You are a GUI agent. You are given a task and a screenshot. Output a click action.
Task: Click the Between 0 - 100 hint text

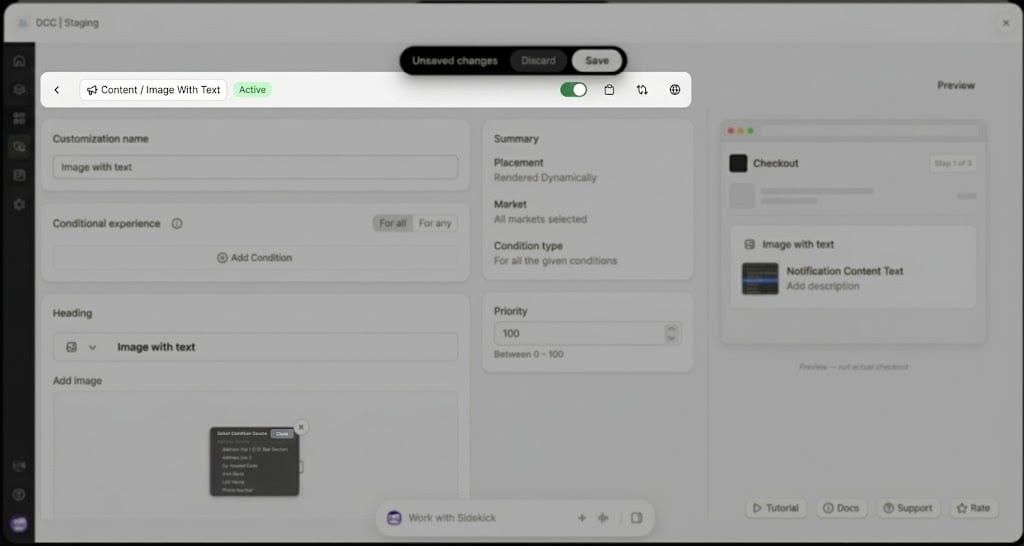(x=529, y=355)
